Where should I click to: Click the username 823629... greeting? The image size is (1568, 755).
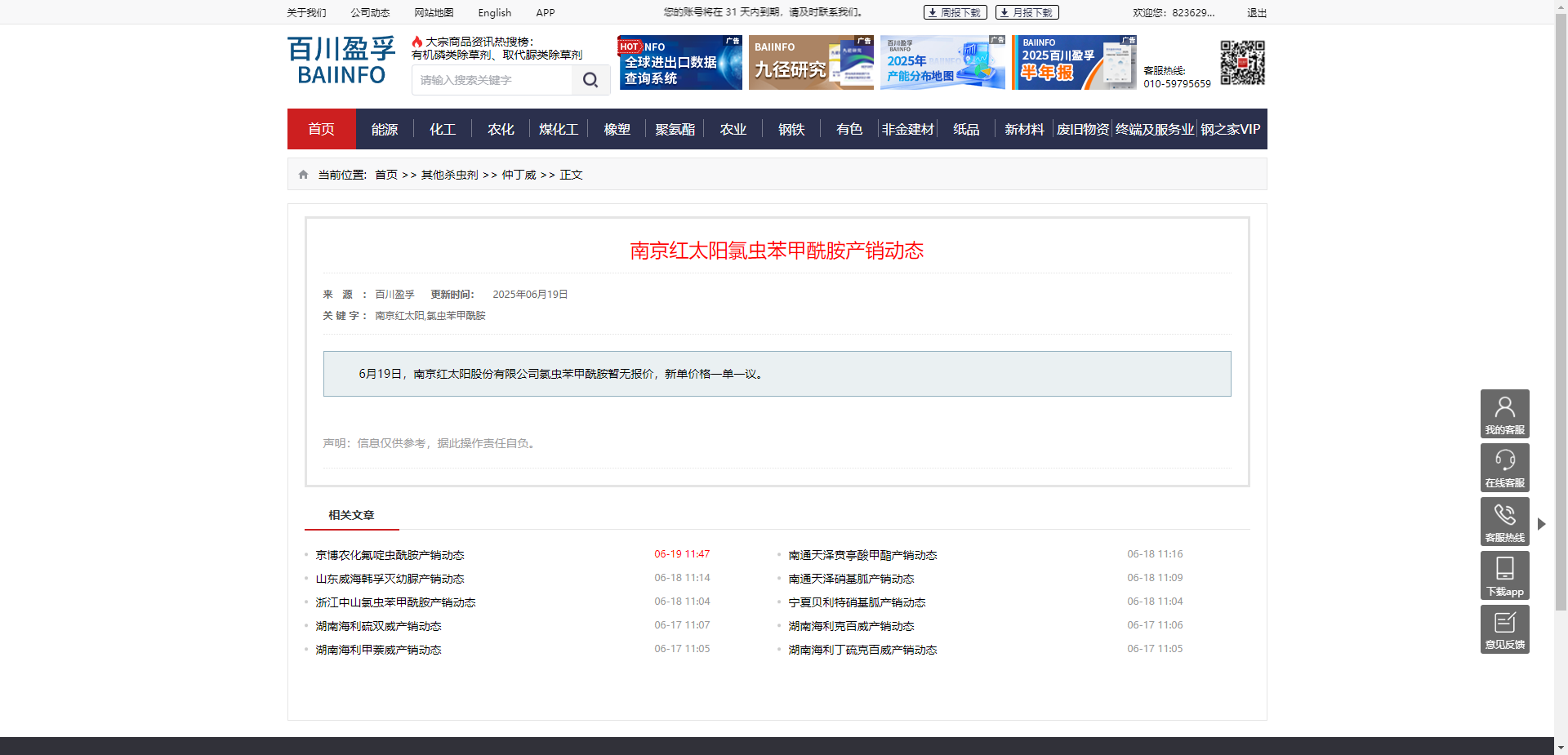pyautogui.click(x=1174, y=12)
